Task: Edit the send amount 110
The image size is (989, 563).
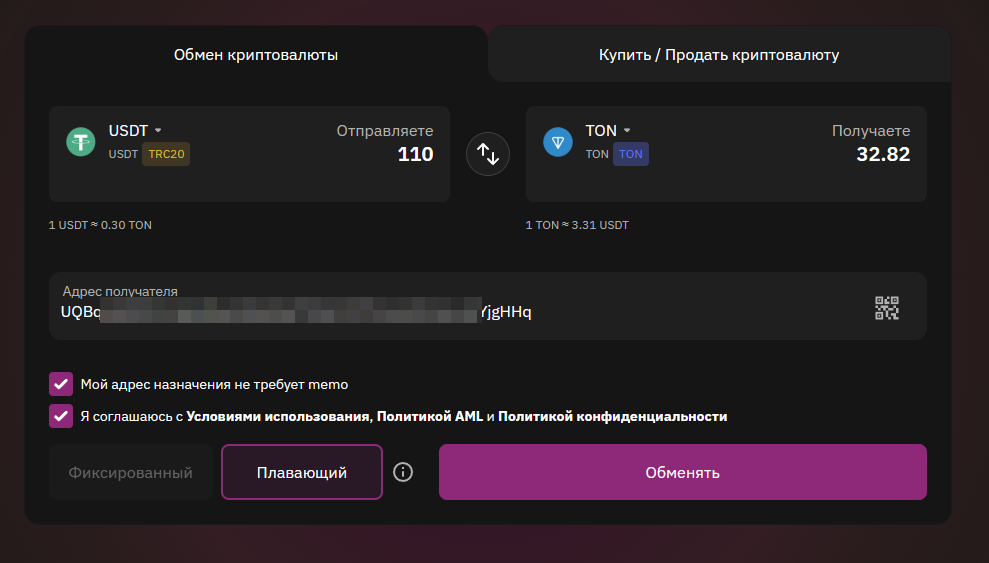Action: pos(415,154)
